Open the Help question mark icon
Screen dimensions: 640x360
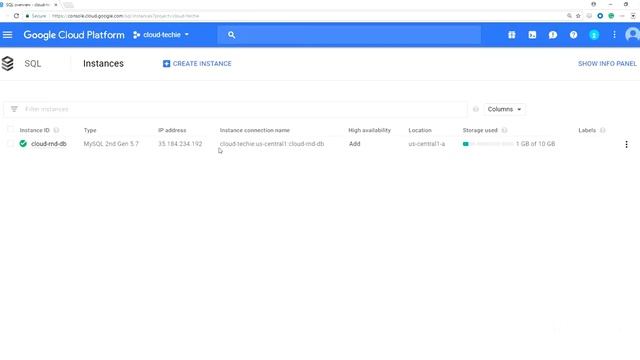(573, 35)
